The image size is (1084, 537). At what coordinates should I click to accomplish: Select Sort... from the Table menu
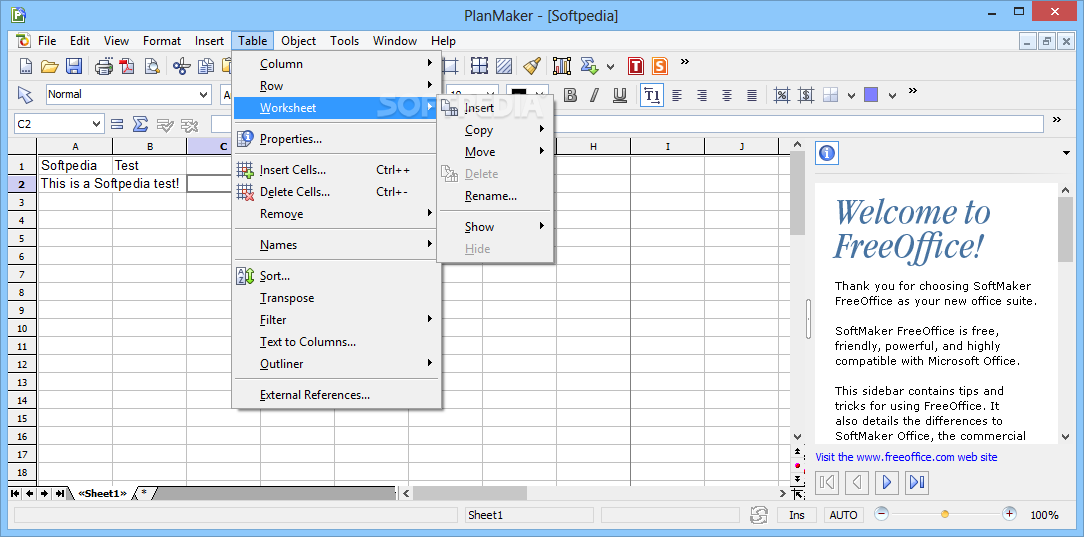pos(337,276)
